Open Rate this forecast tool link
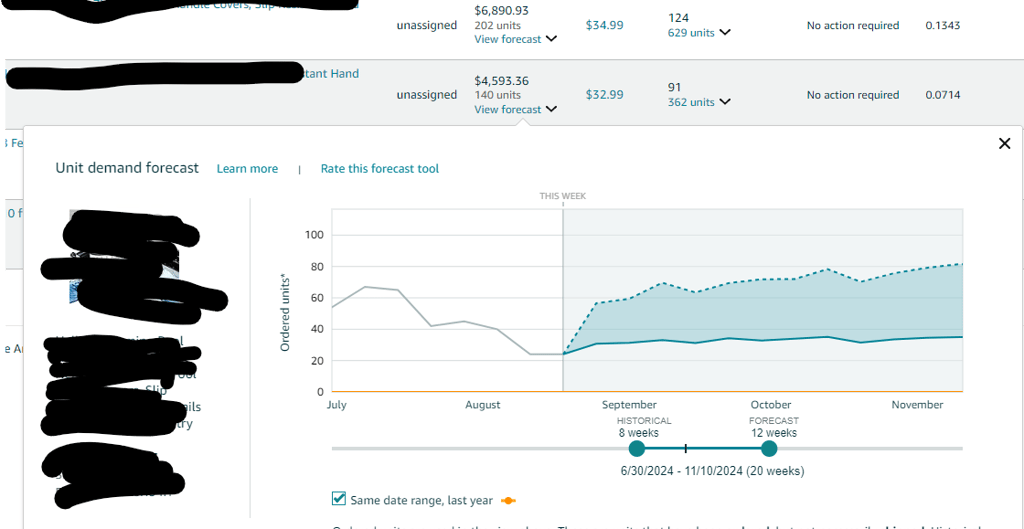The image size is (1024, 529). (379, 169)
